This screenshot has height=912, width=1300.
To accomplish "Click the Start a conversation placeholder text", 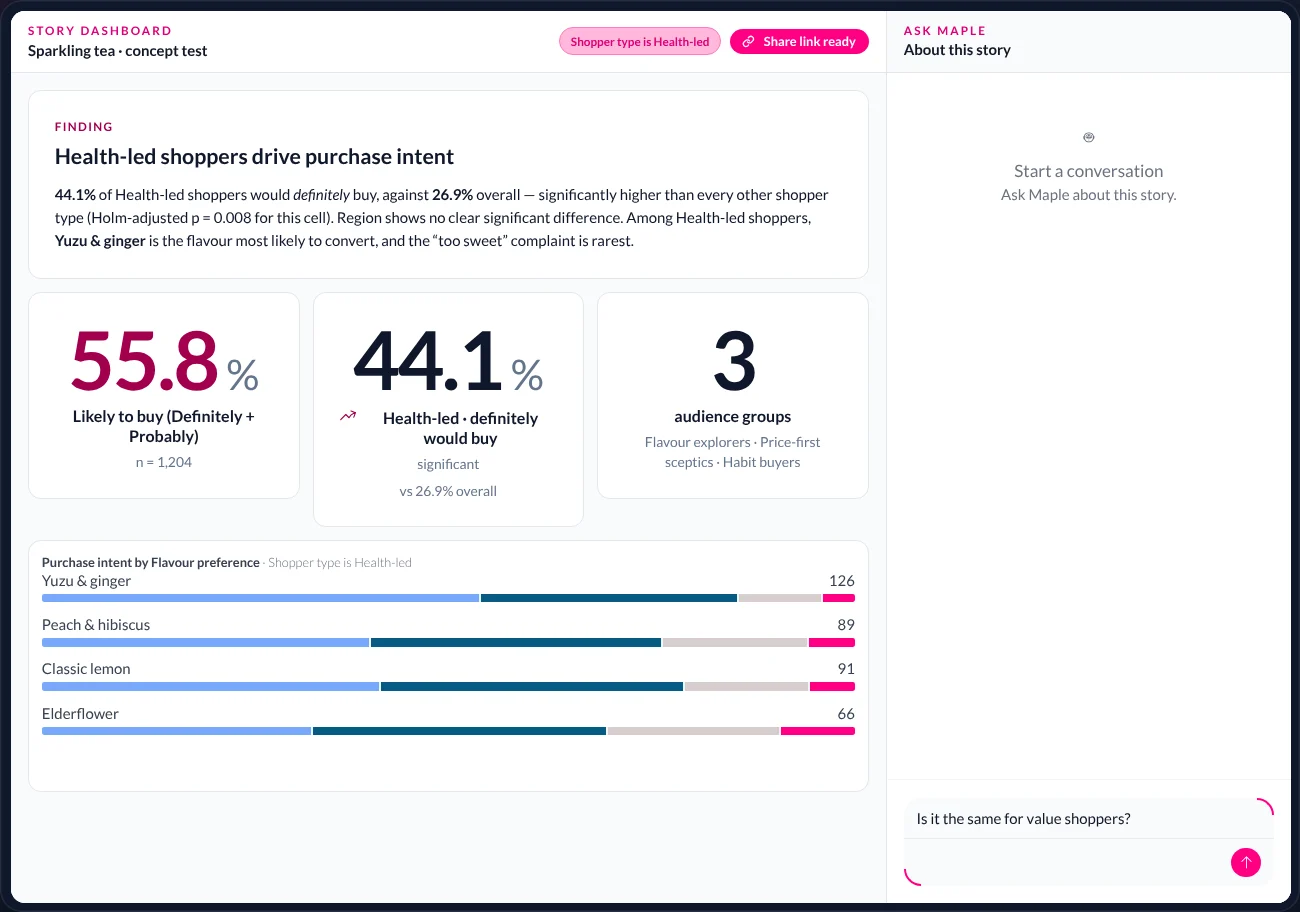I will [1088, 171].
